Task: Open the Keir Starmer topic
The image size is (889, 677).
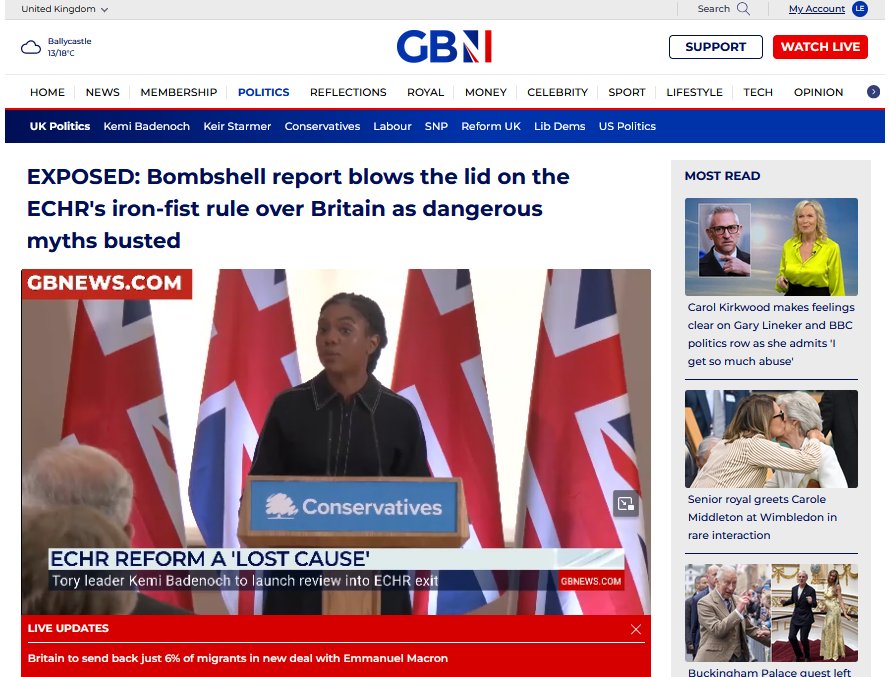Action: tap(237, 126)
